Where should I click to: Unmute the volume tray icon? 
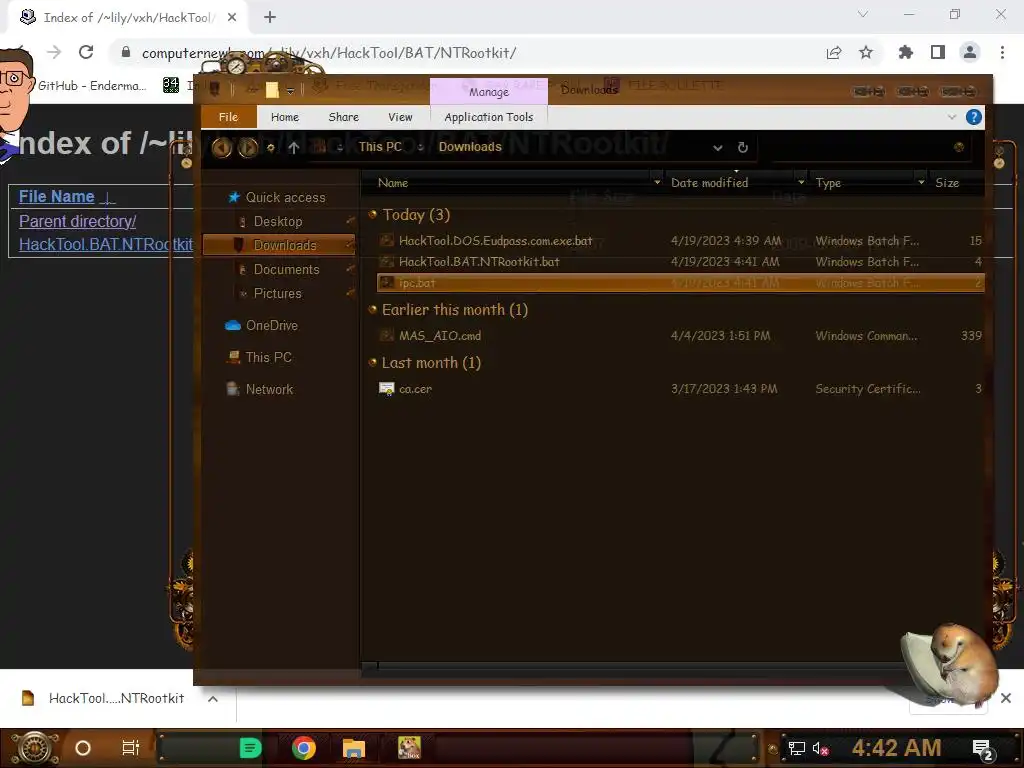tap(820, 748)
